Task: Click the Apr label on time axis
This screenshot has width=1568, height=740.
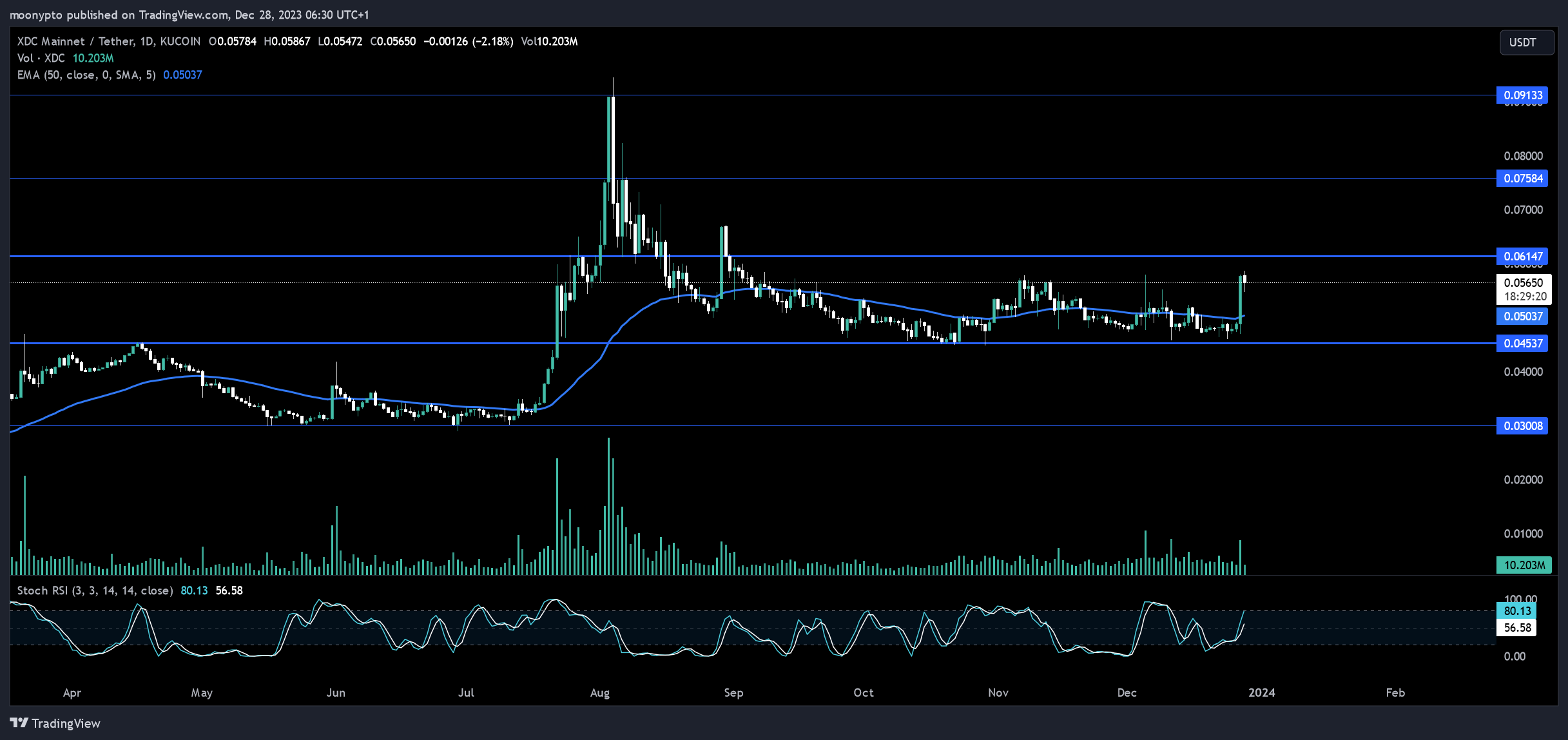Action: 72,693
